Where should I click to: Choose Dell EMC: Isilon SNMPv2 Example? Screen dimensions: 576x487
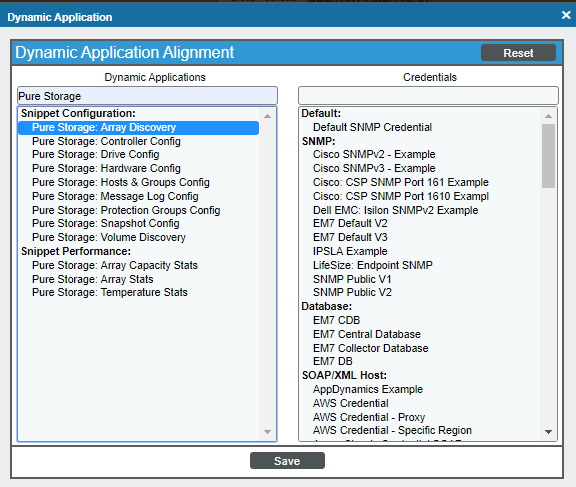coord(396,210)
